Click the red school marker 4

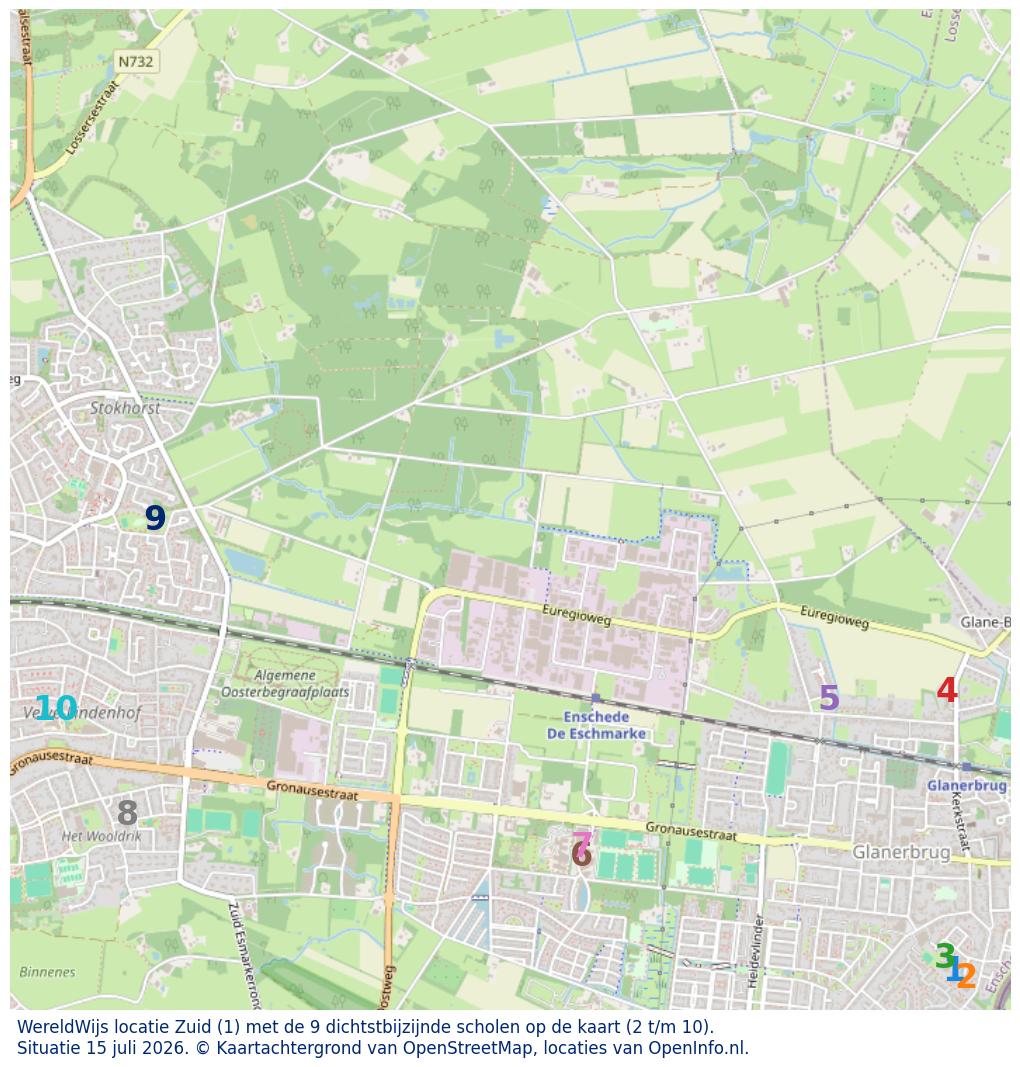(x=947, y=690)
